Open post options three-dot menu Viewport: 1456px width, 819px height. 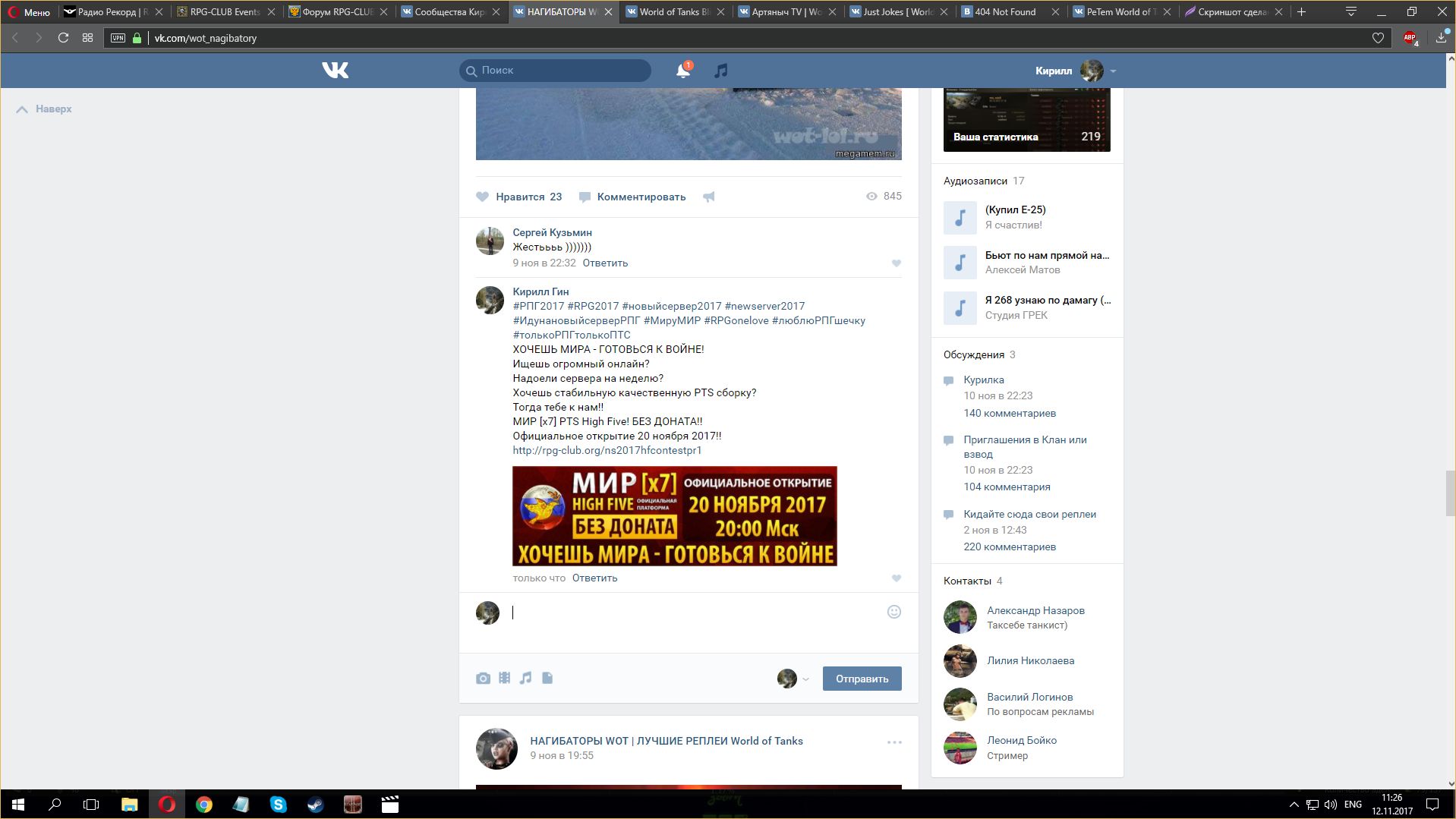(894, 742)
